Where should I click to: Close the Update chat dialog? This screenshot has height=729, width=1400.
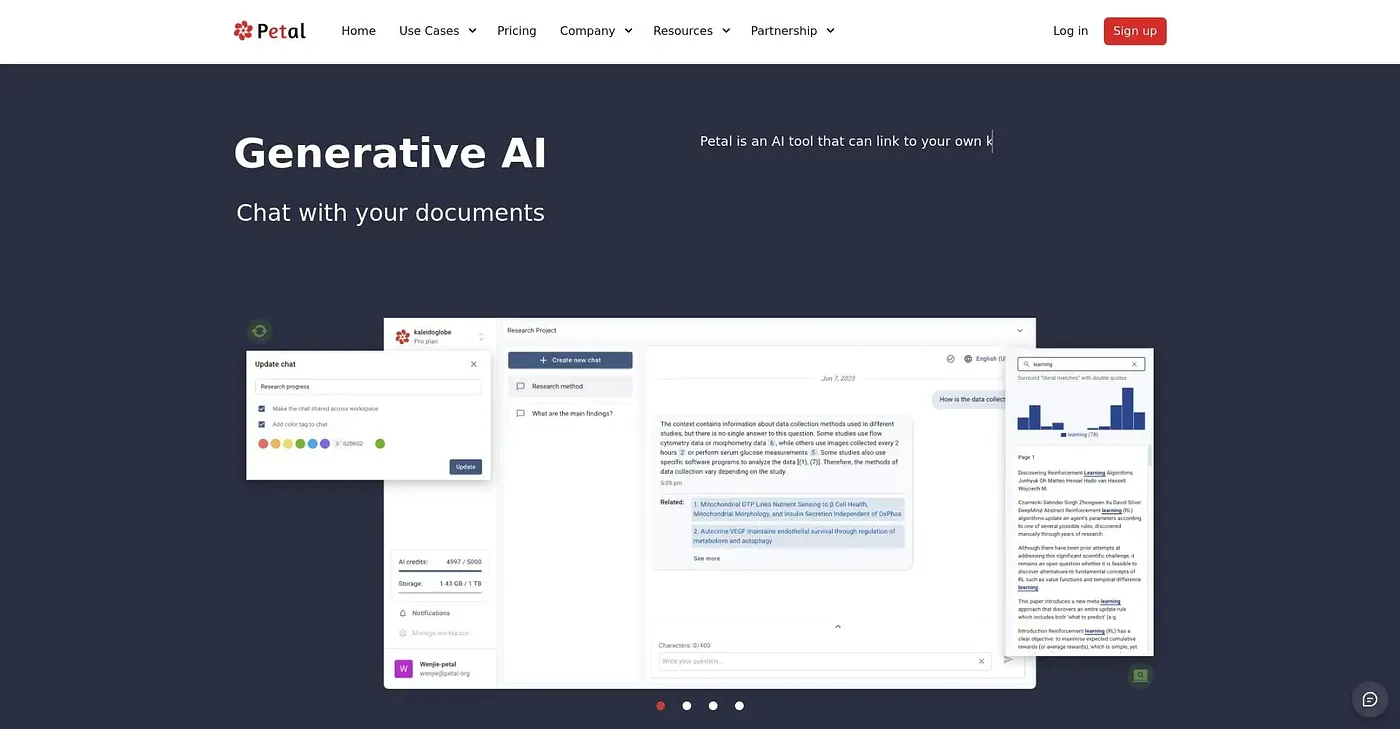[474, 364]
